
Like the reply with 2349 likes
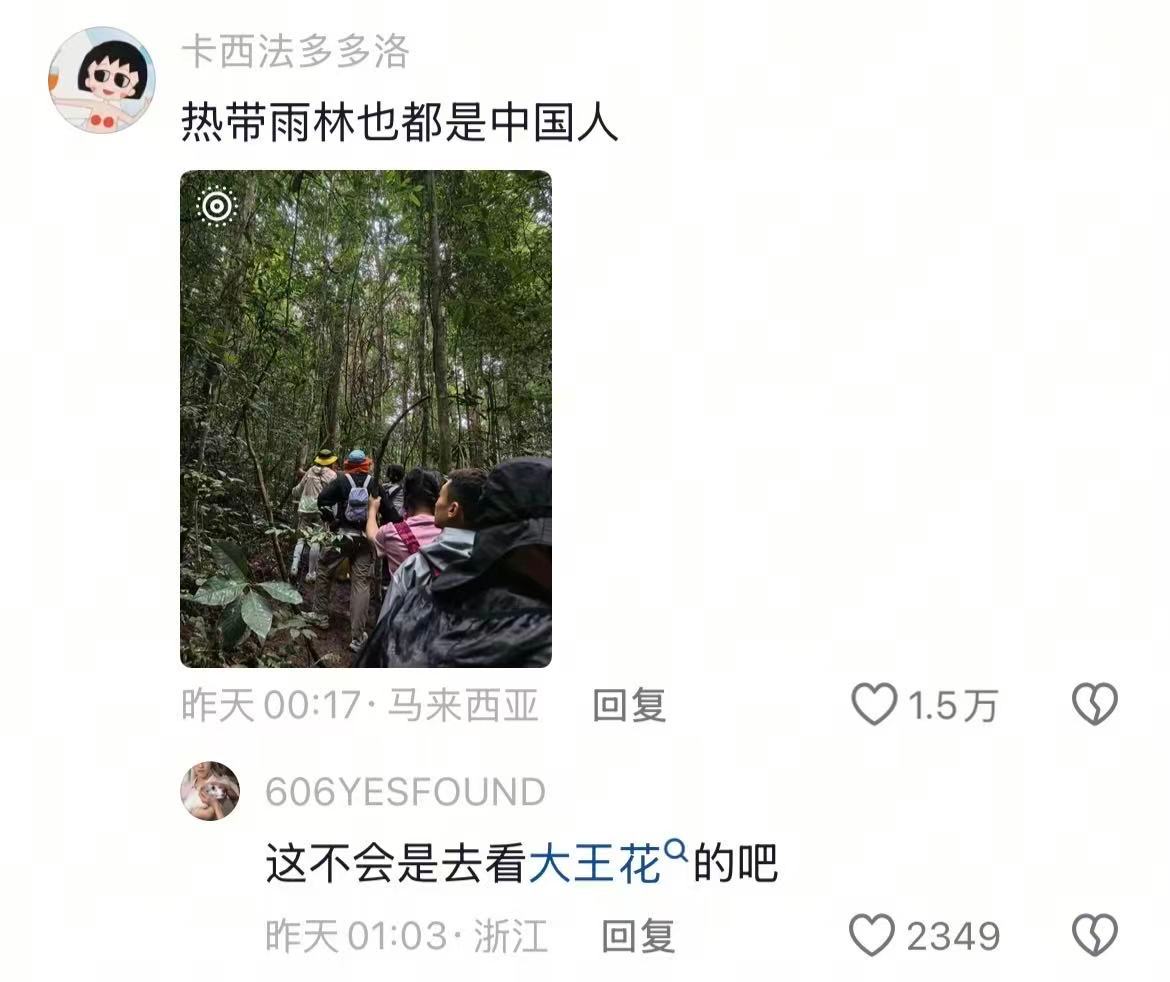(x=872, y=935)
